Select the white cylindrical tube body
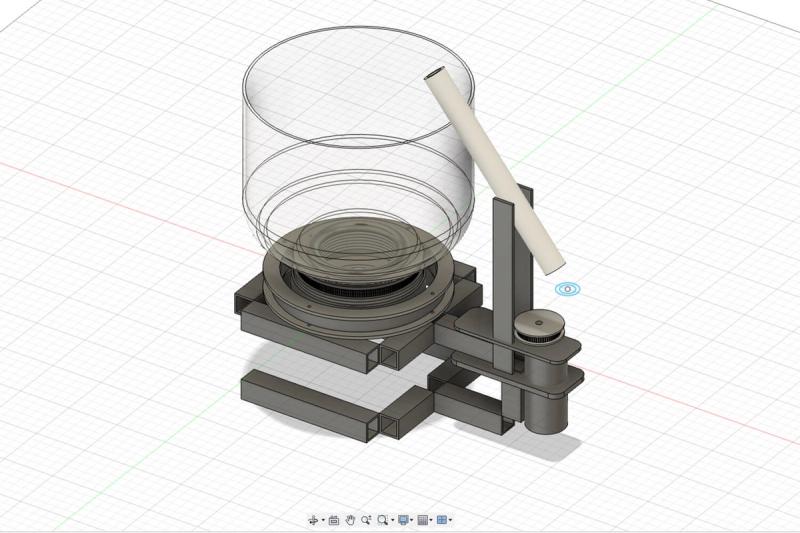 [493, 168]
